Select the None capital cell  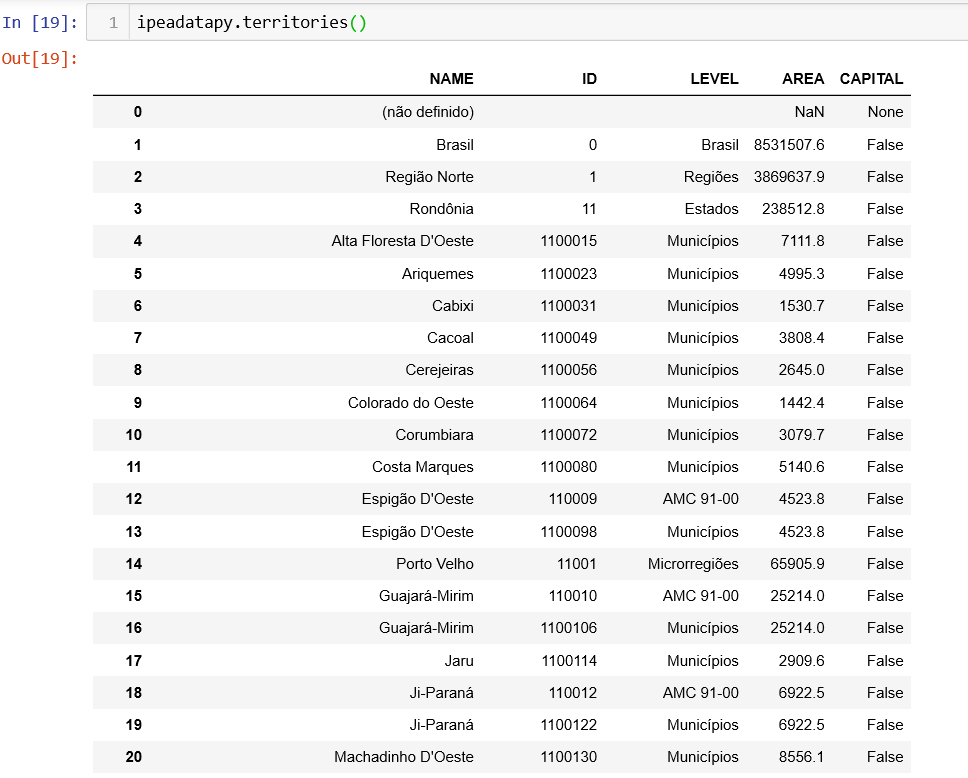coord(885,112)
